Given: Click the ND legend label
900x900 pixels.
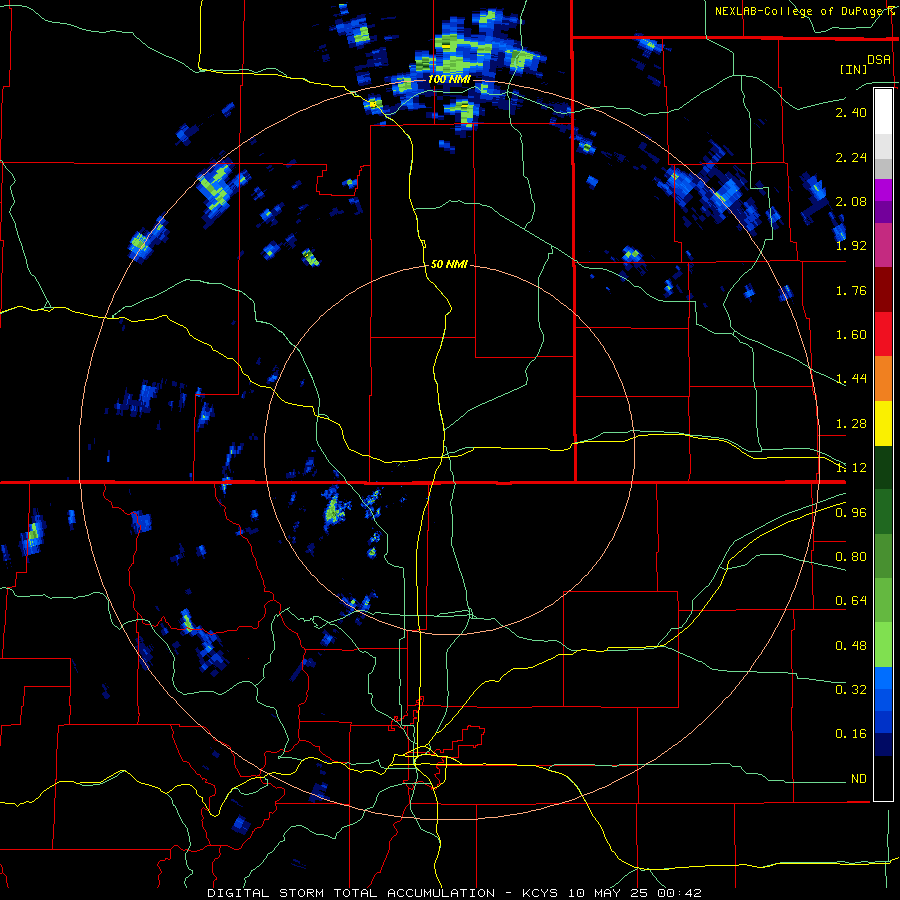Looking at the screenshot, I should (x=859, y=779).
